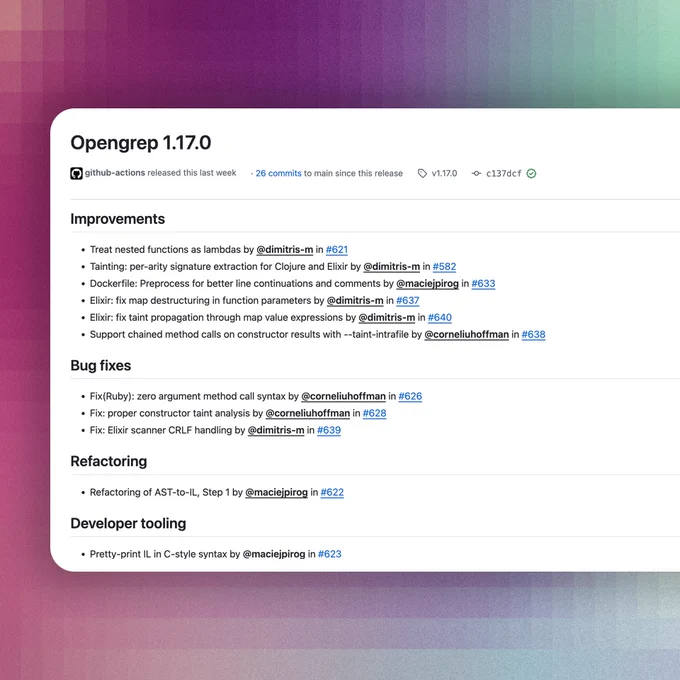
Task: Click the text "released this last week"
Action: point(192,173)
